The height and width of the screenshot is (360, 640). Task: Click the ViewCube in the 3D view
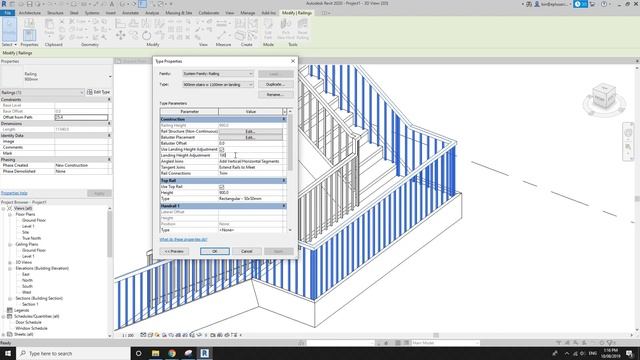point(604,96)
